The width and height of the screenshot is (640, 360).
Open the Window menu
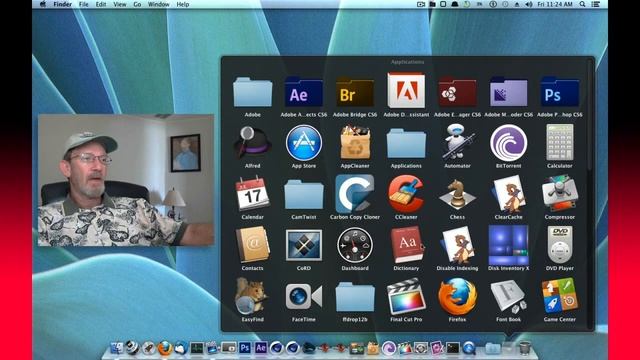coord(159,4)
